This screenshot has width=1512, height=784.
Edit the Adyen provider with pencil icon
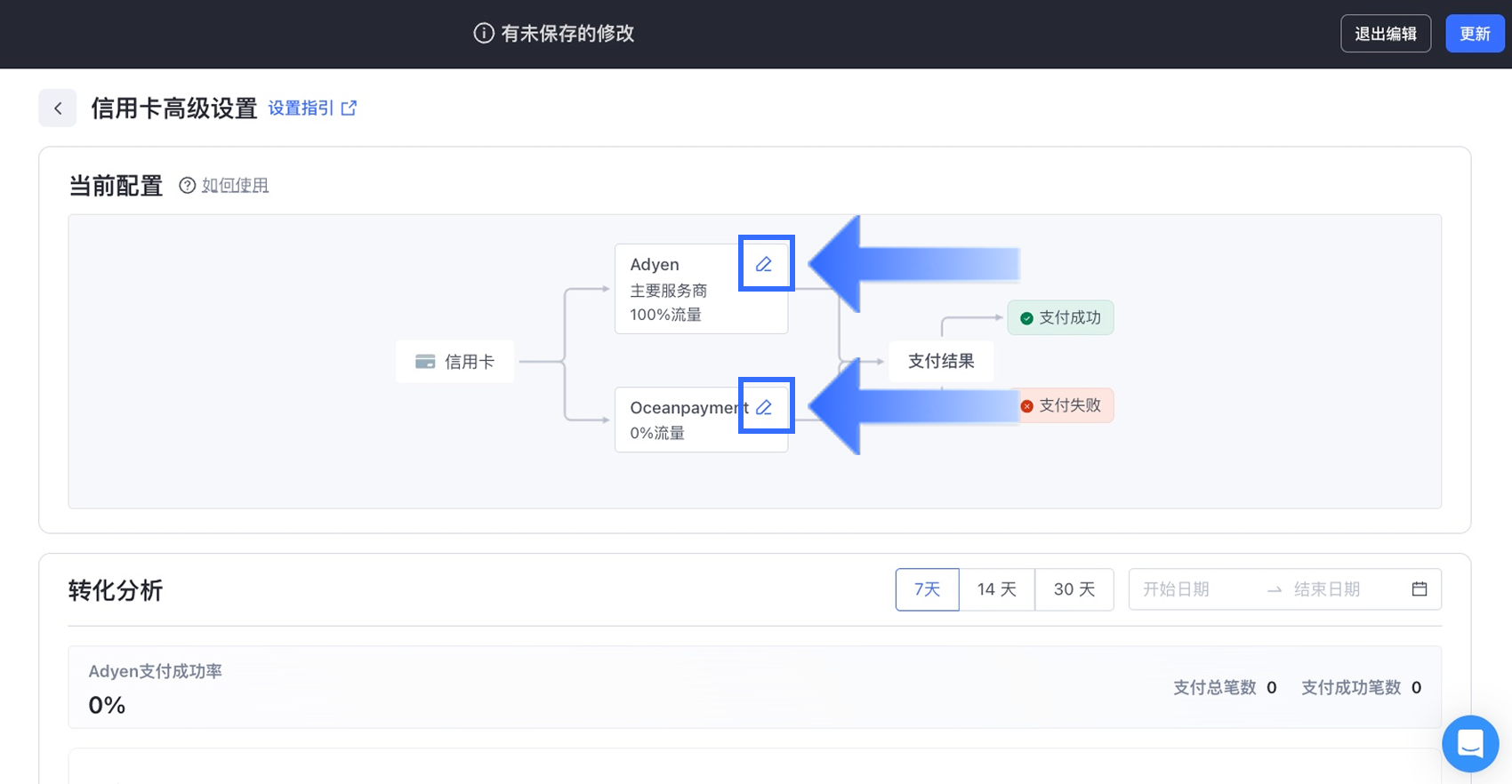pos(764,264)
